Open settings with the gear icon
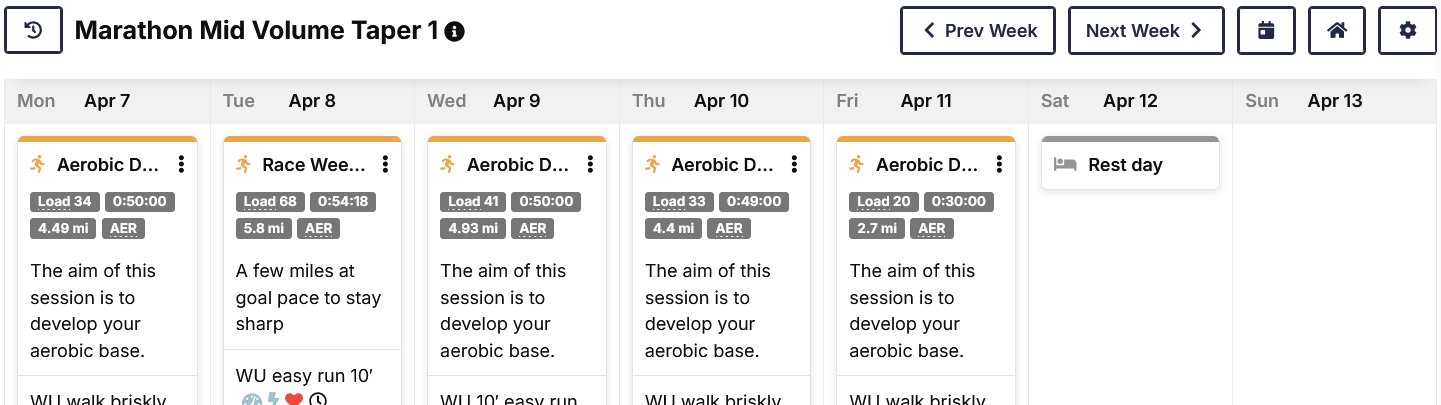The height and width of the screenshot is (405, 1441). pyautogui.click(x=1407, y=31)
